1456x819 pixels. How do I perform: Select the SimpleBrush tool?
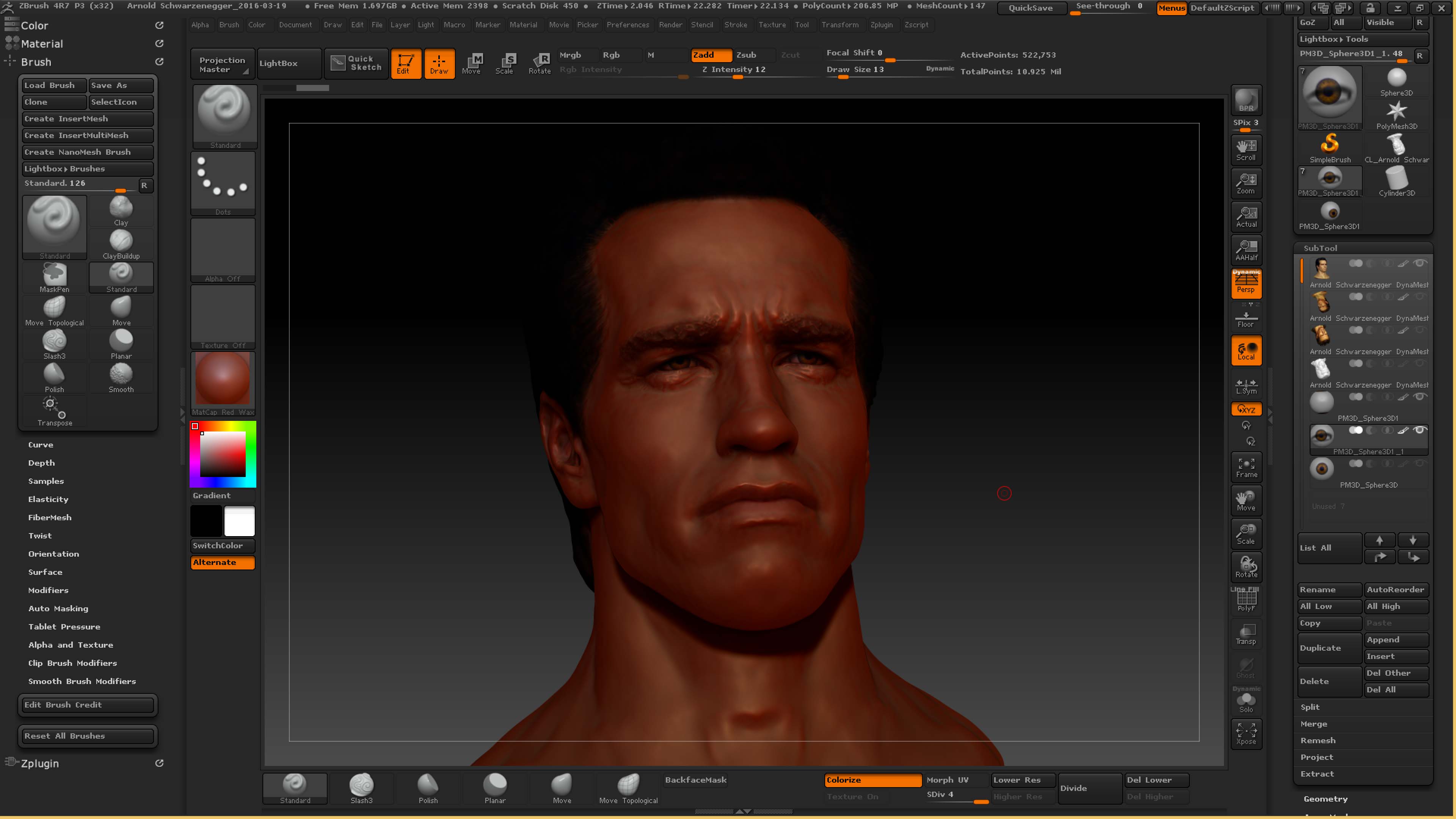click(x=1329, y=148)
